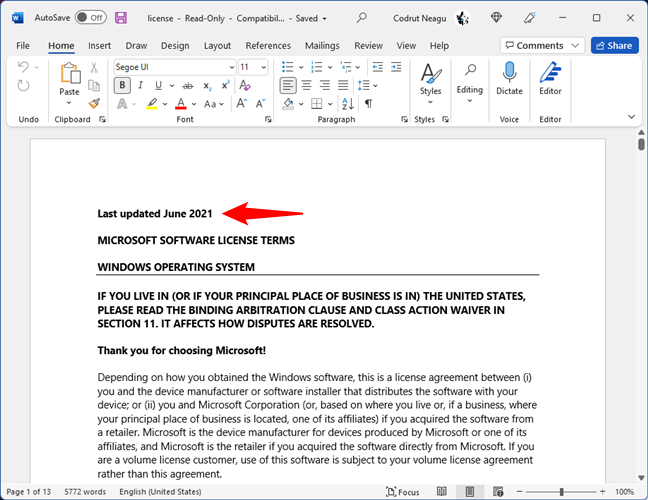Open the Mailings tab
The width and height of the screenshot is (648, 500).
click(322, 45)
